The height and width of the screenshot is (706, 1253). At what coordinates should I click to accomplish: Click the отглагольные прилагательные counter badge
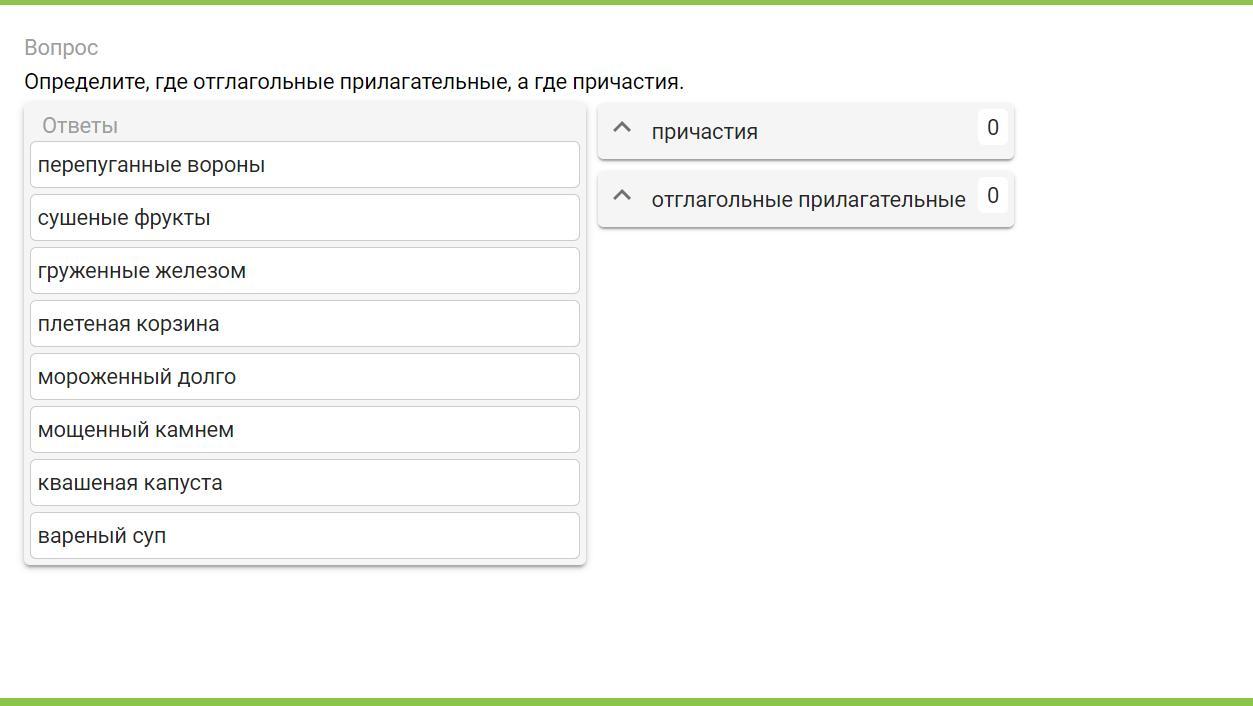[992, 196]
